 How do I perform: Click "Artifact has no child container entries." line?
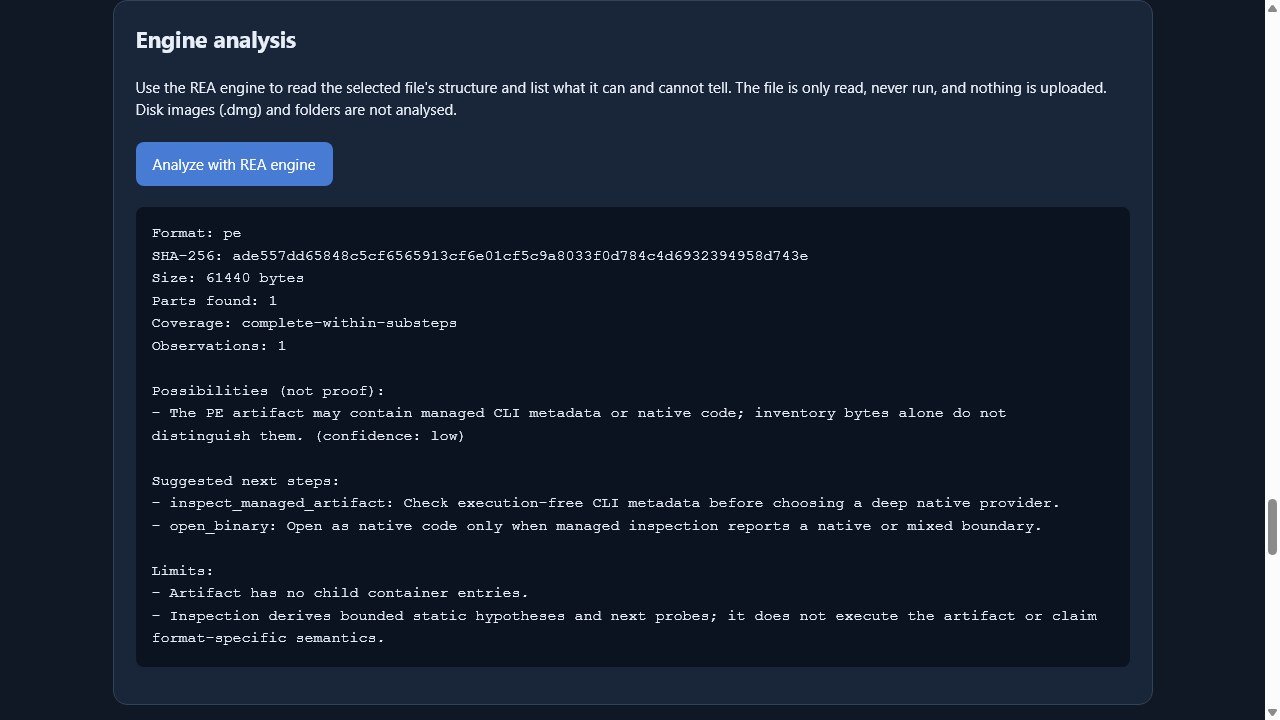pyautogui.click(x=340, y=593)
